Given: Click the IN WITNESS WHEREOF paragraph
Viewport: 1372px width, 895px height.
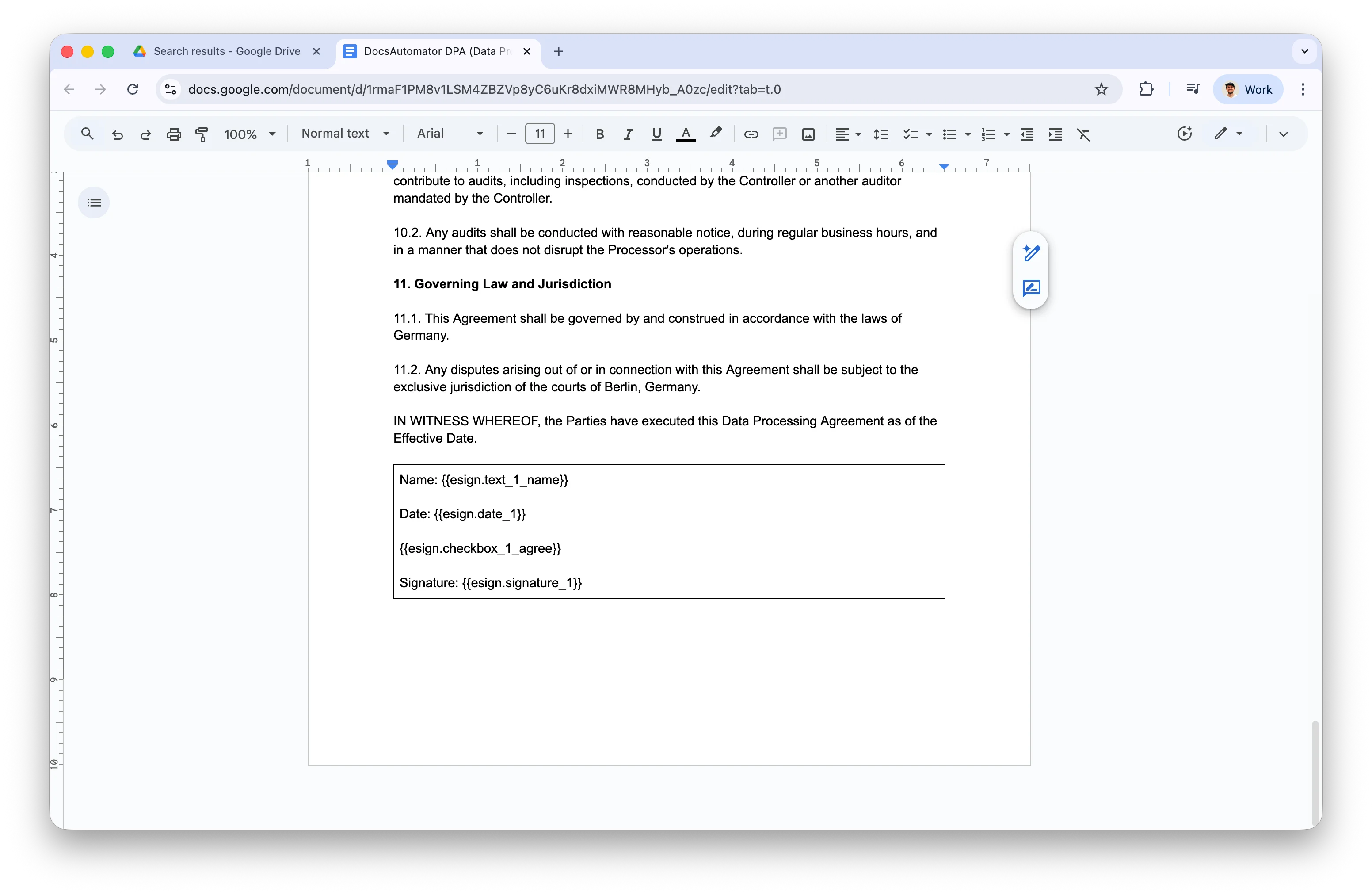Looking at the screenshot, I should point(665,430).
